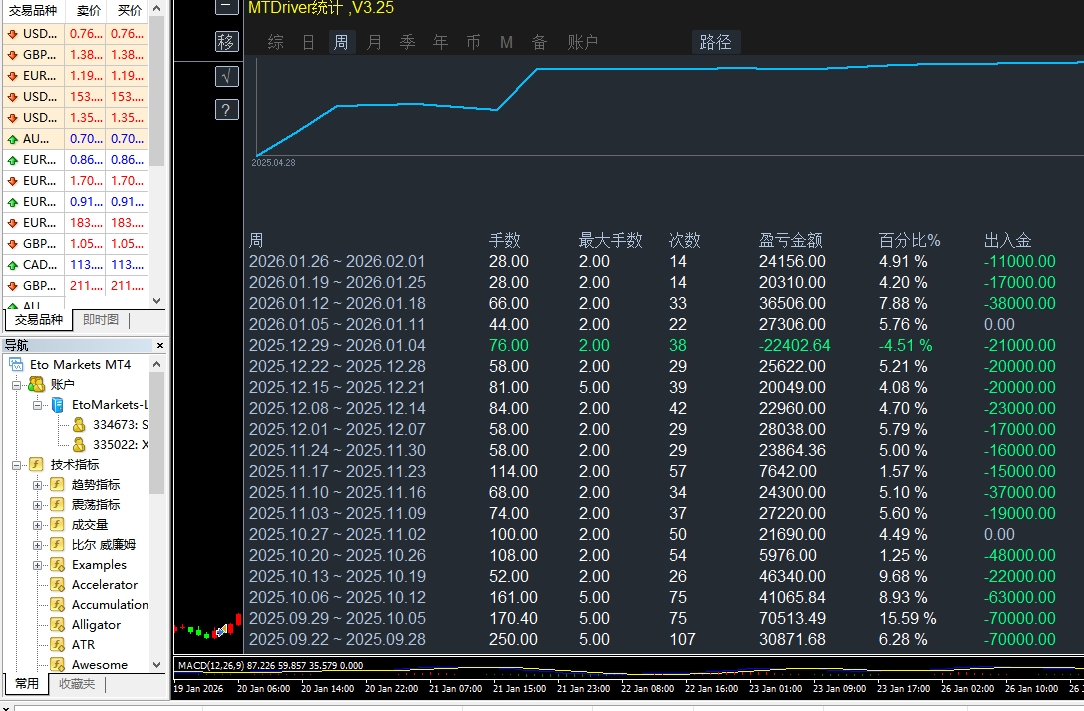Select account 335022 in navigator
The height and width of the screenshot is (711, 1084).
[120, 445]
